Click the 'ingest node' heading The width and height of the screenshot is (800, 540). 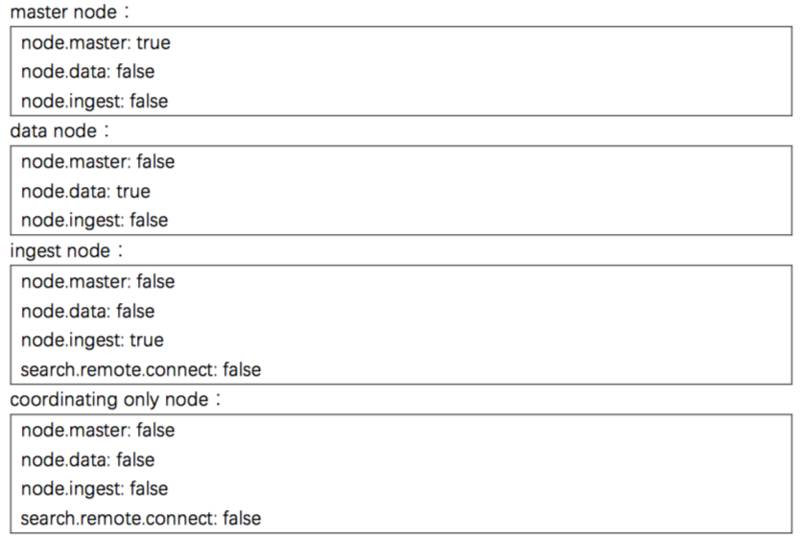pyautogui.click(x=60, y=250)
